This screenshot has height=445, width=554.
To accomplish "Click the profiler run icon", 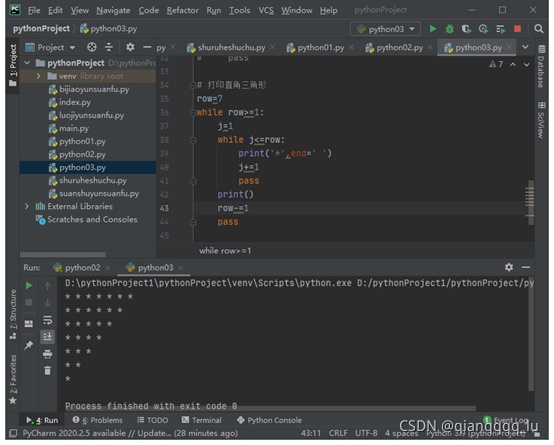I will (483, 29).
